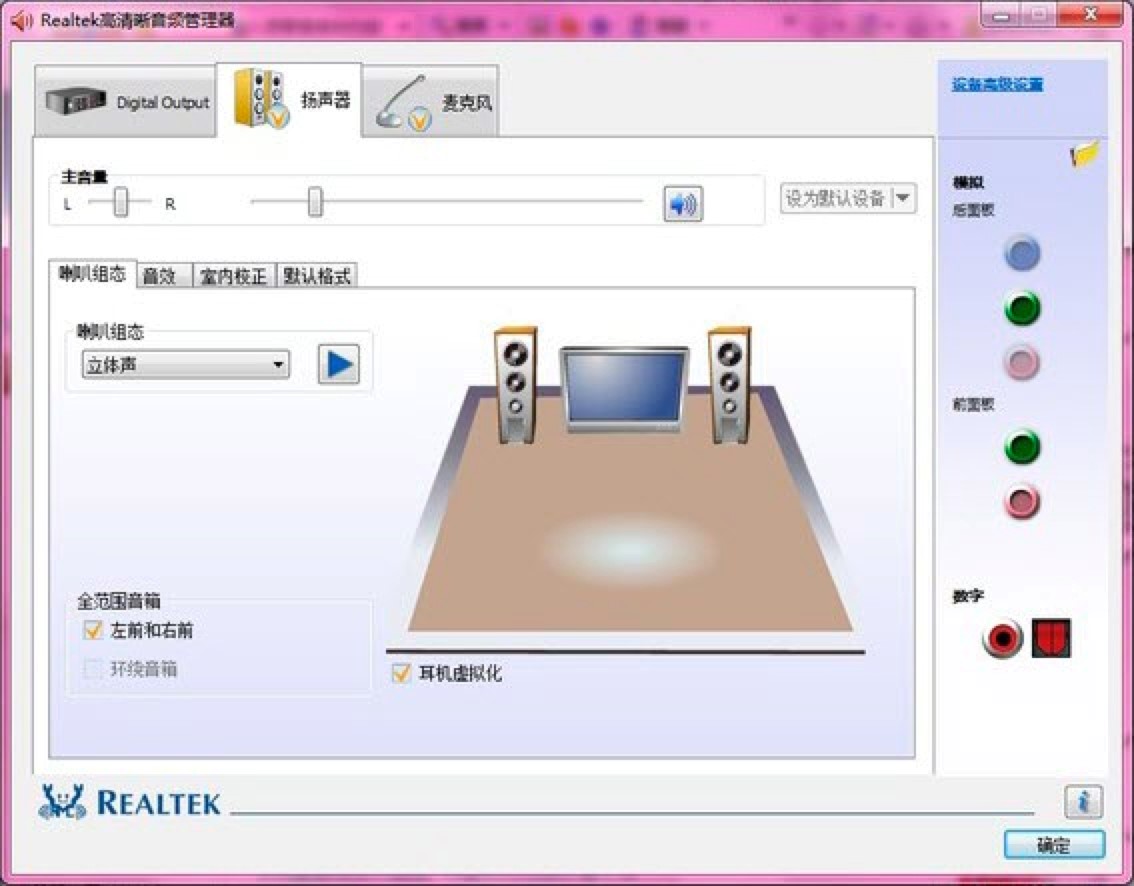Mute the speakers via the speaker volume icon
The width and height of the screenshot is (1134, 886).
[x=684, y=202]
